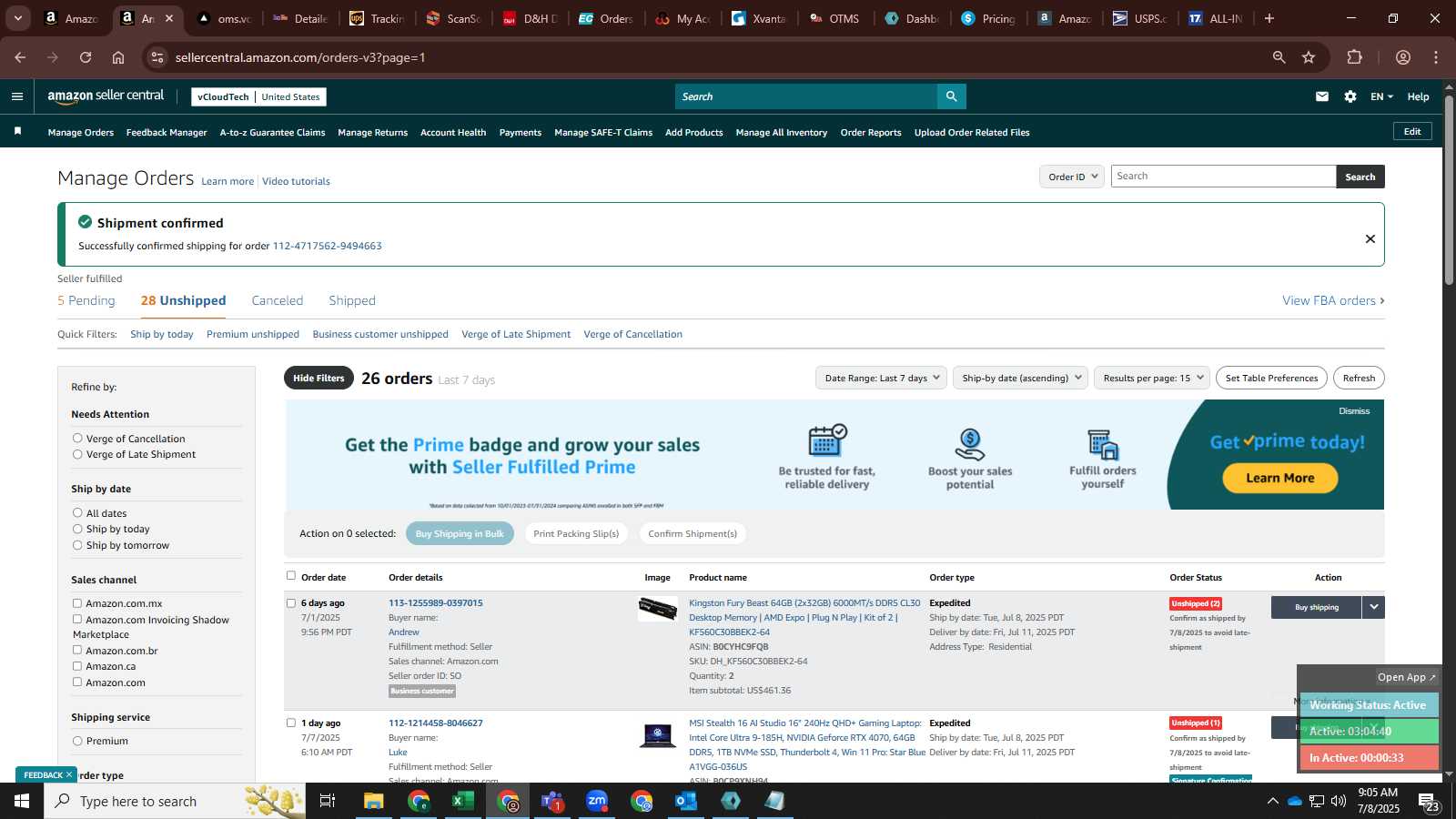Select the Verge of Cancellation radio button
This screenshot has height=819, width=1456.
[77, 439]
